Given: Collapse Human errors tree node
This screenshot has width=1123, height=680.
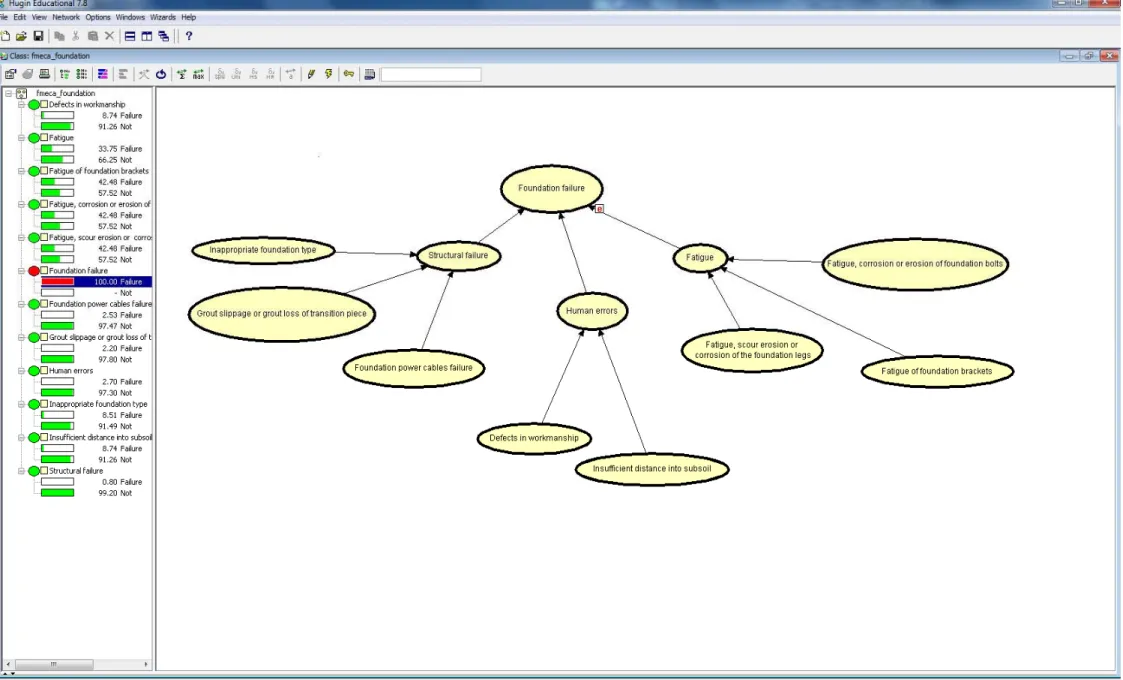Looking at the screenshot, I should pyautogui.click(x=21, y=370).
